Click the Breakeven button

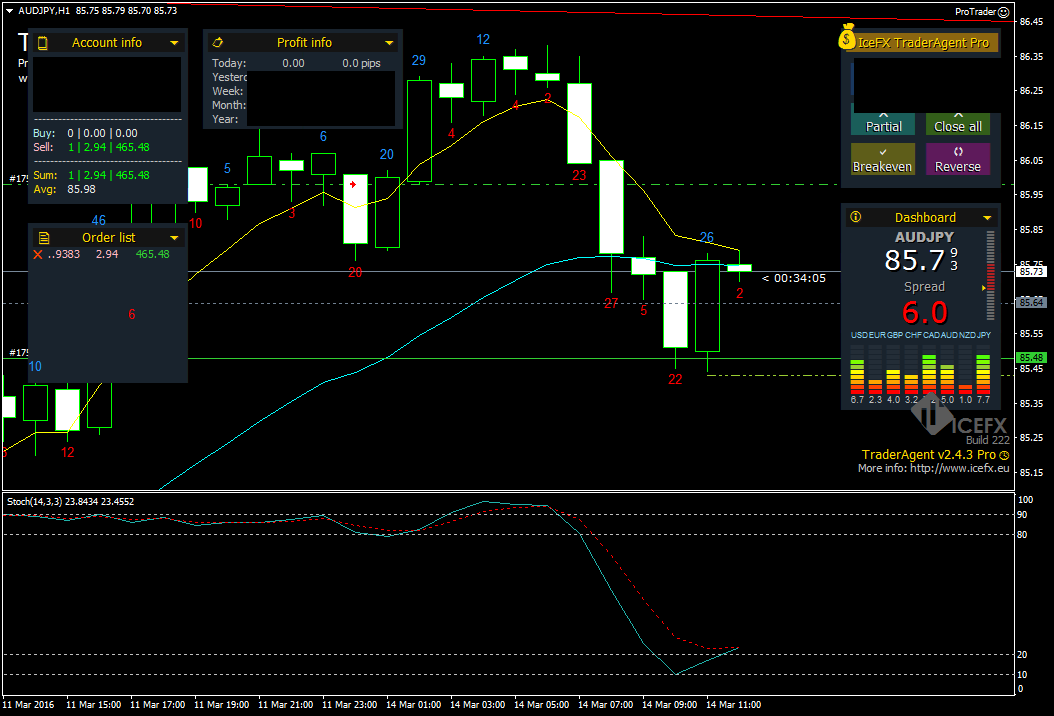[883, 159]
